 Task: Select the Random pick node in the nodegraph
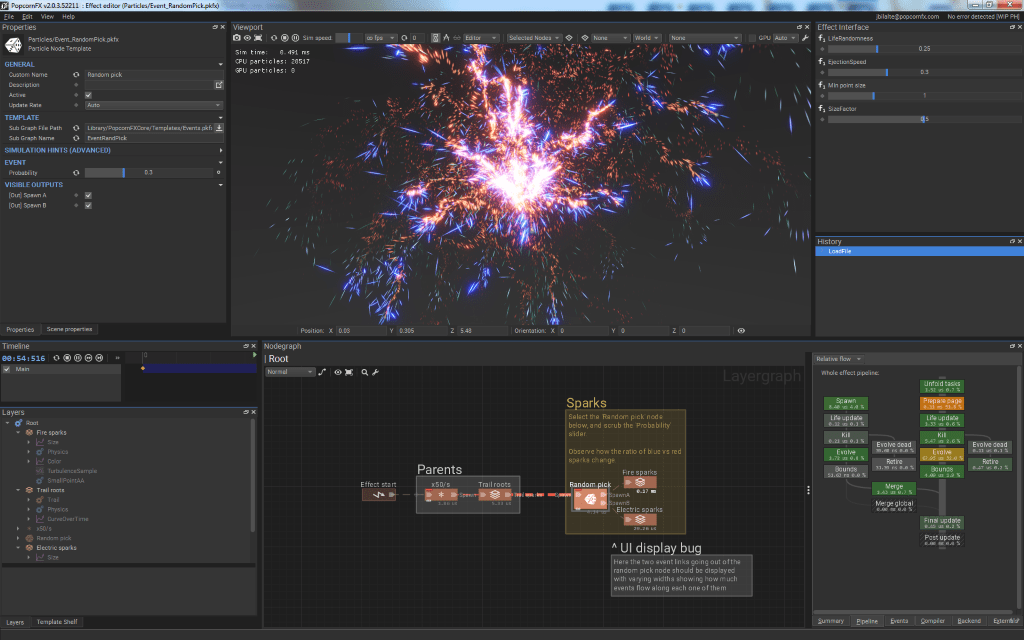(590, 497)
